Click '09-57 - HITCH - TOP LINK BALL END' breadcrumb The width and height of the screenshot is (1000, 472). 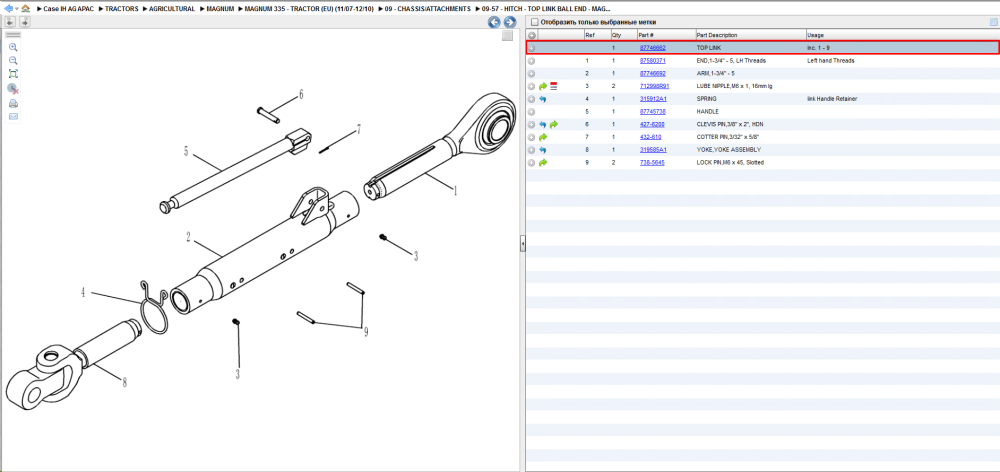[547, 9]
